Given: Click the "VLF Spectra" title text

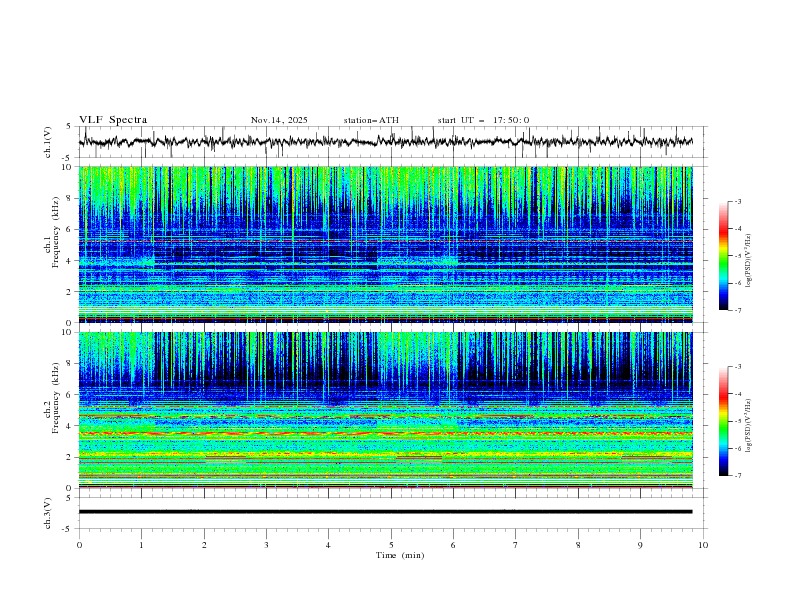Looking at the screenshot, I should (113, 120).
